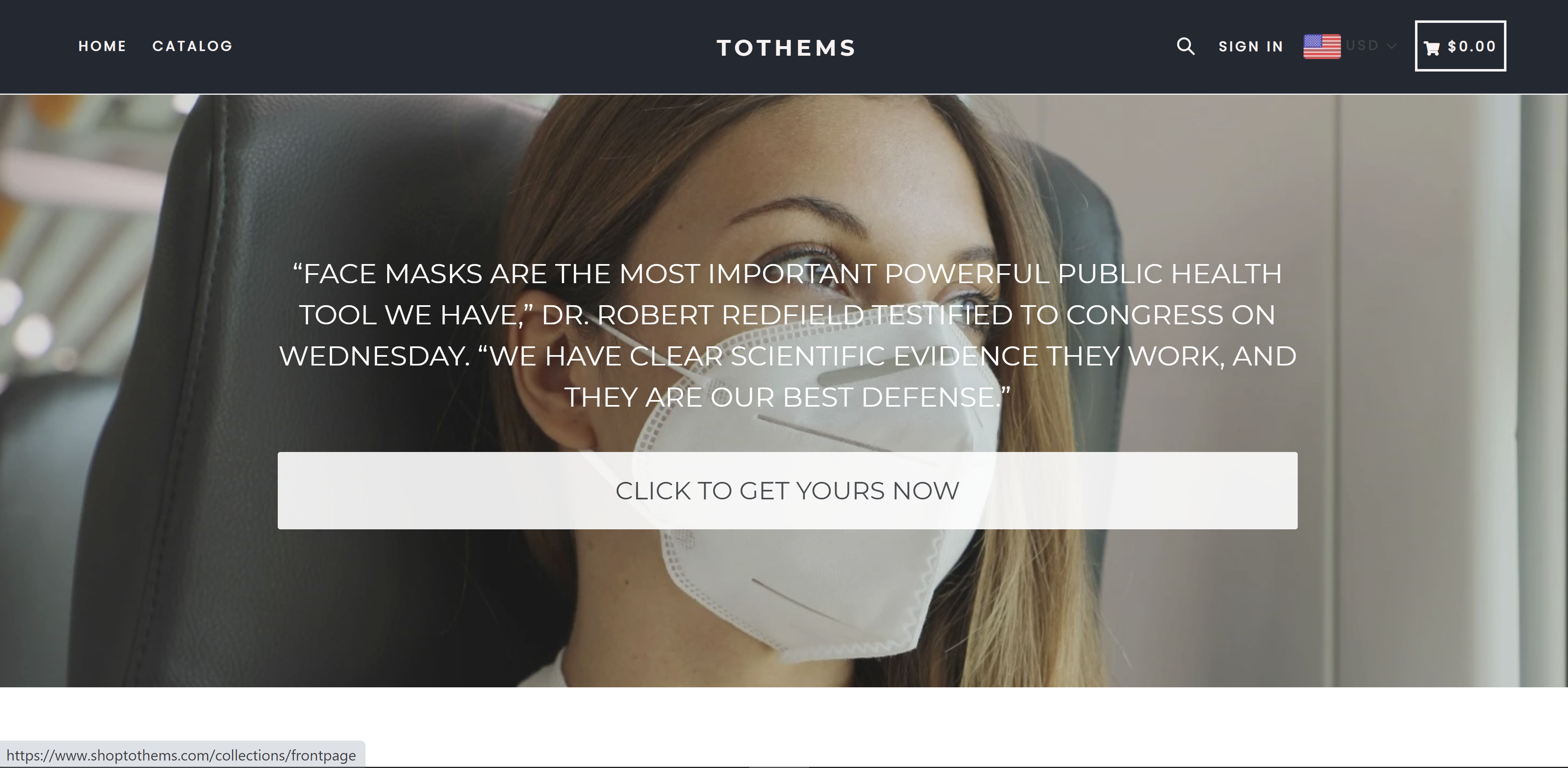Click the SIGN IN link
This screenshot has height=768, width=1568.
click(x=1251, y=46)
